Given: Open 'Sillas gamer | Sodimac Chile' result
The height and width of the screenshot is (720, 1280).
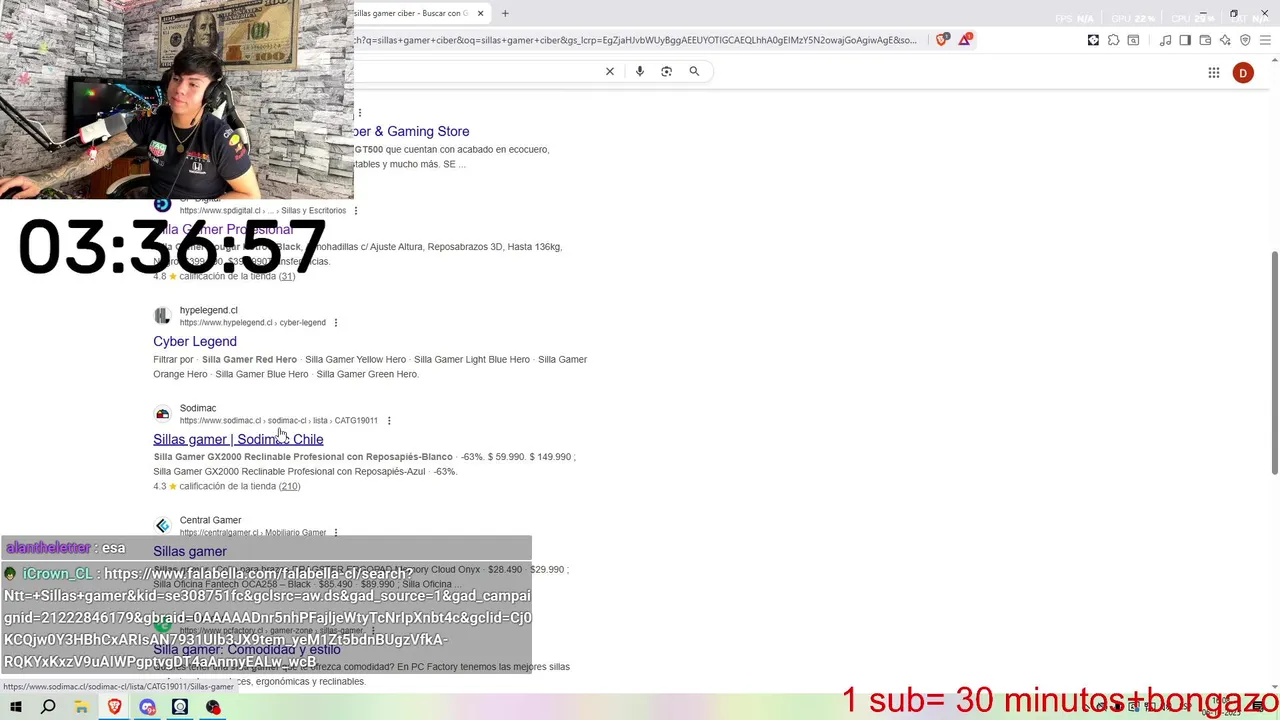Looking at the screenshot, I should pos(238,439).
